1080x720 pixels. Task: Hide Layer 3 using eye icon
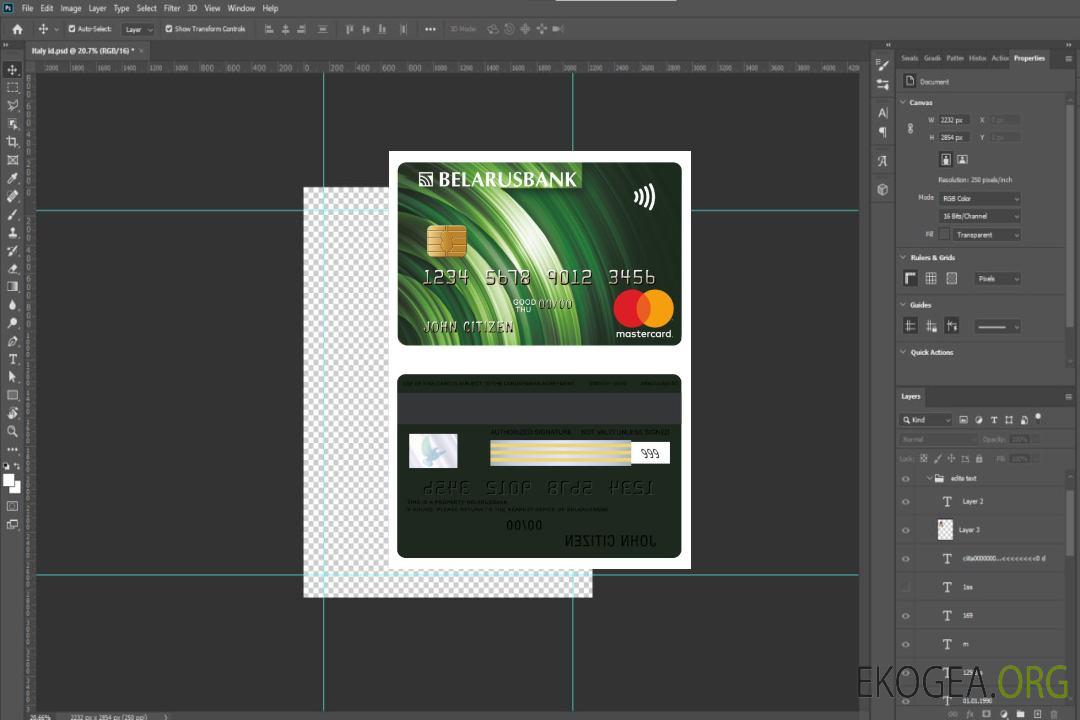coord(906,531)
